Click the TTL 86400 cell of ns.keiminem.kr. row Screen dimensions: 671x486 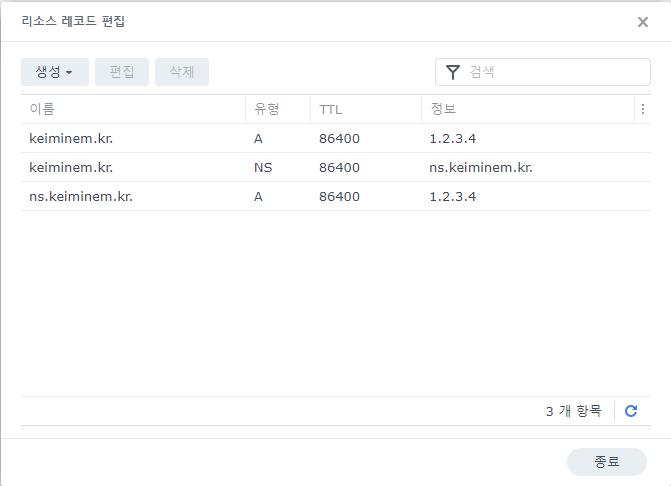click(339, 197)
